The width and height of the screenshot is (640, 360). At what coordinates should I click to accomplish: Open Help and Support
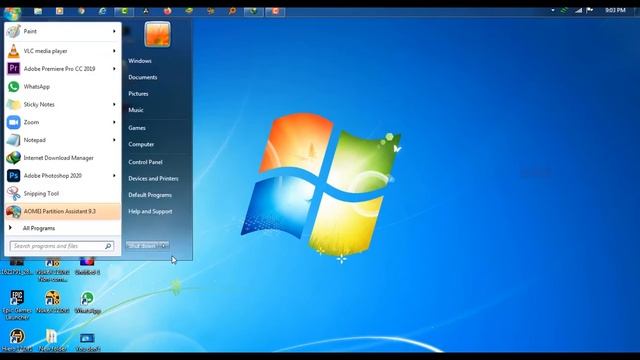(150, 211)
